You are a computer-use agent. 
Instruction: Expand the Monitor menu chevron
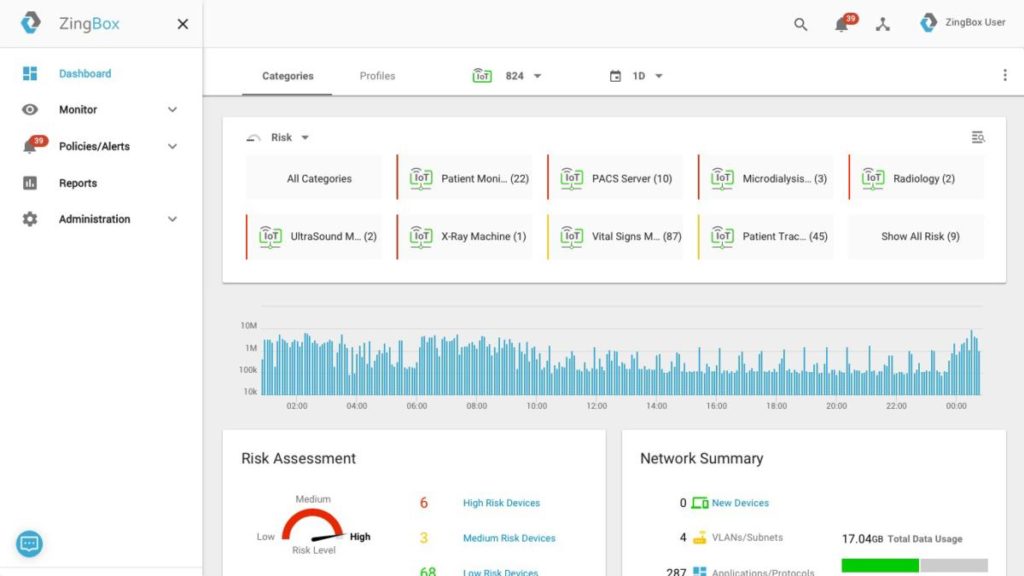(172, 110)
